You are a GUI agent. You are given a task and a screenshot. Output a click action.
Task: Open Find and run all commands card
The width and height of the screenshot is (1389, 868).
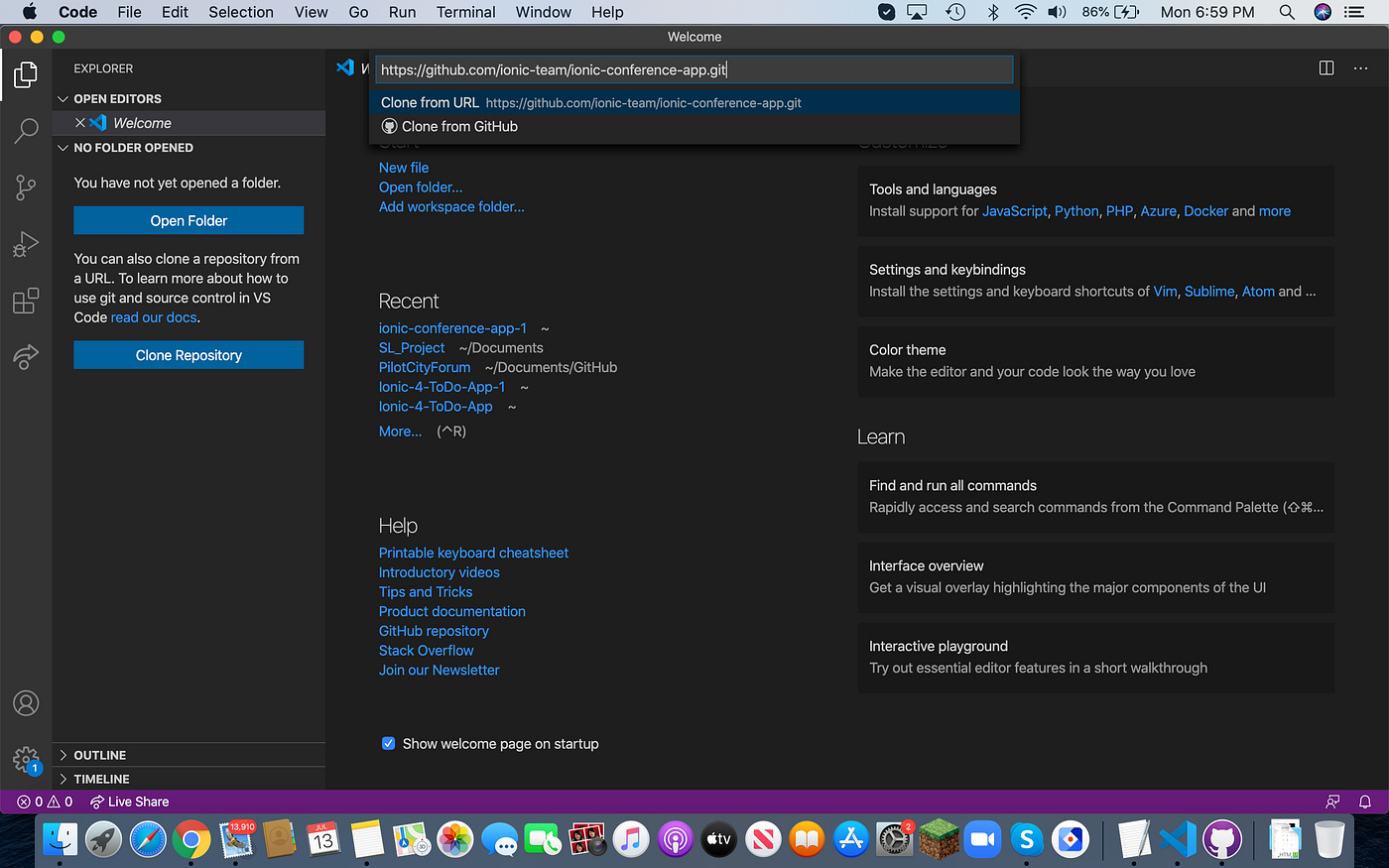coord(1095,496)
